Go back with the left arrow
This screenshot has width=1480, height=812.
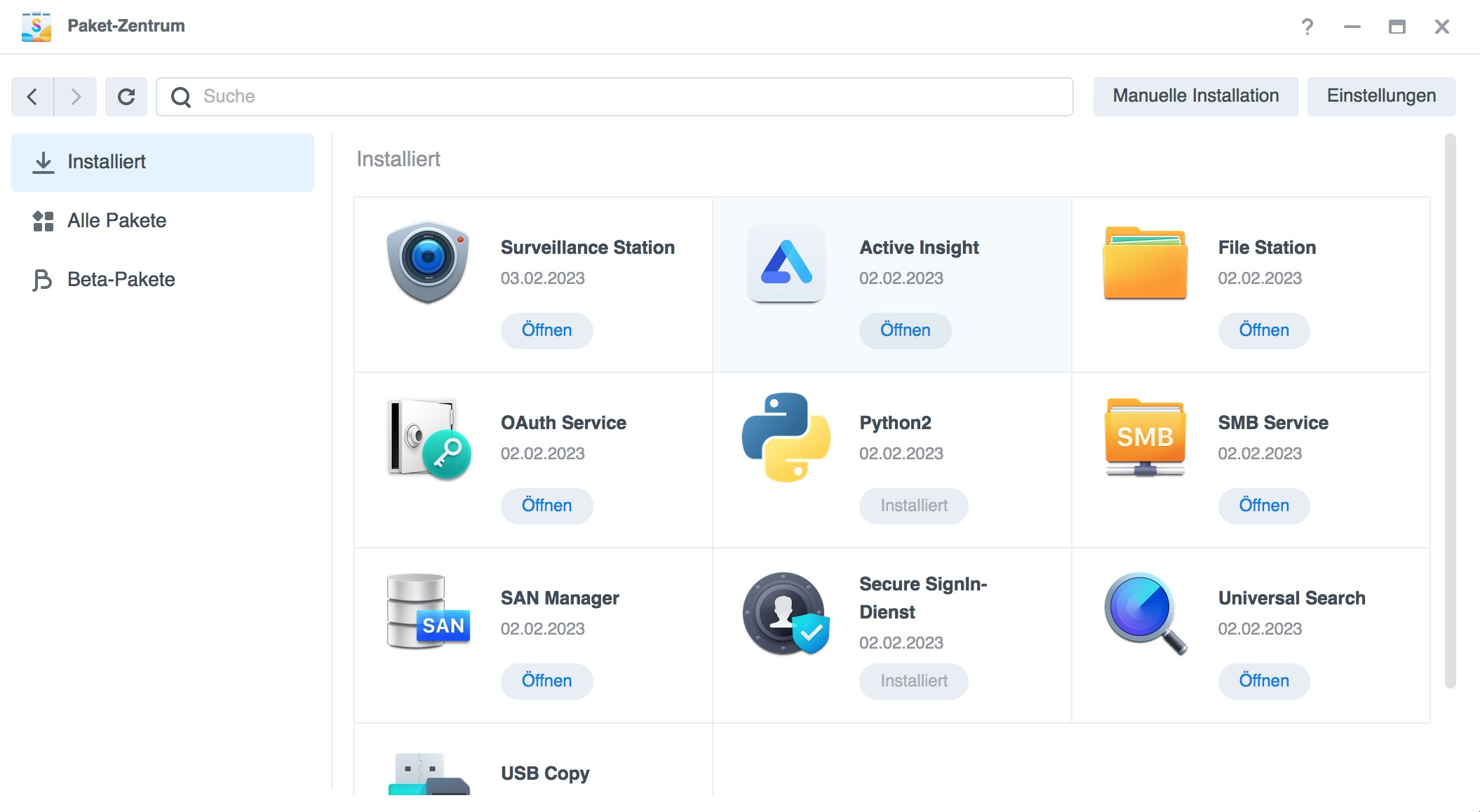pos(32,96)
